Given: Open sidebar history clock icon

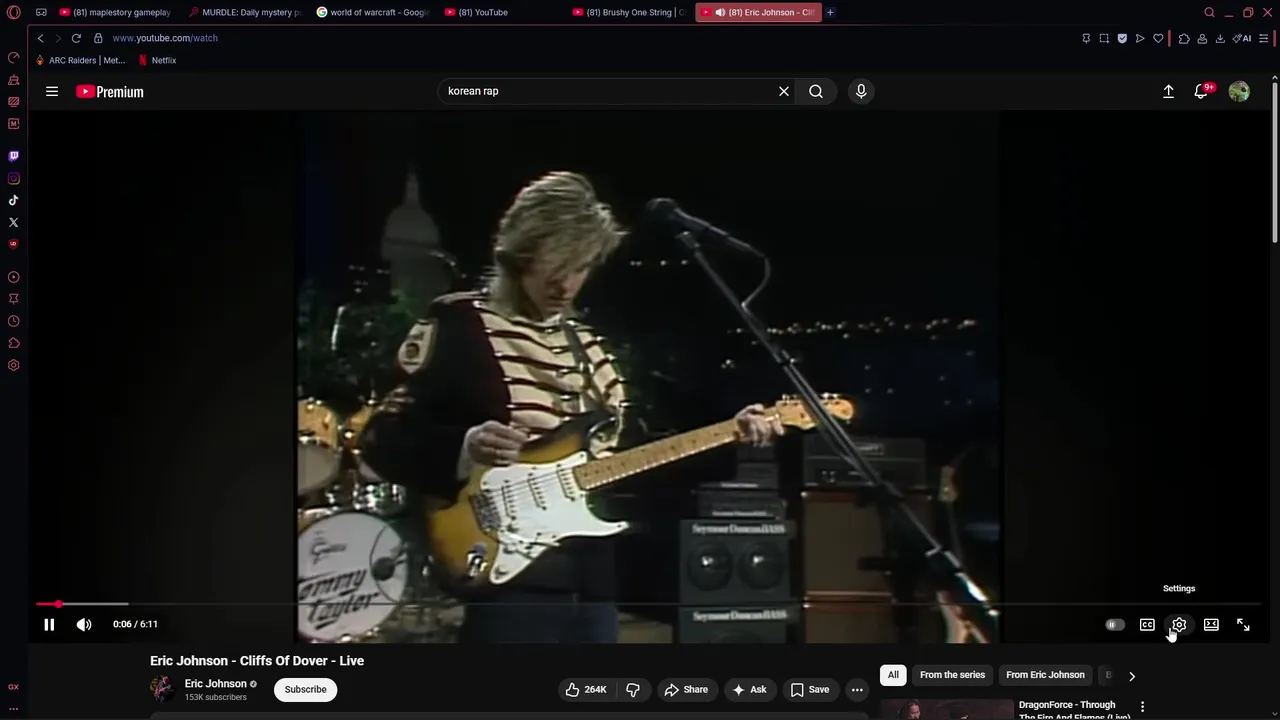Looking at the screenshot, I should point(13,321).
